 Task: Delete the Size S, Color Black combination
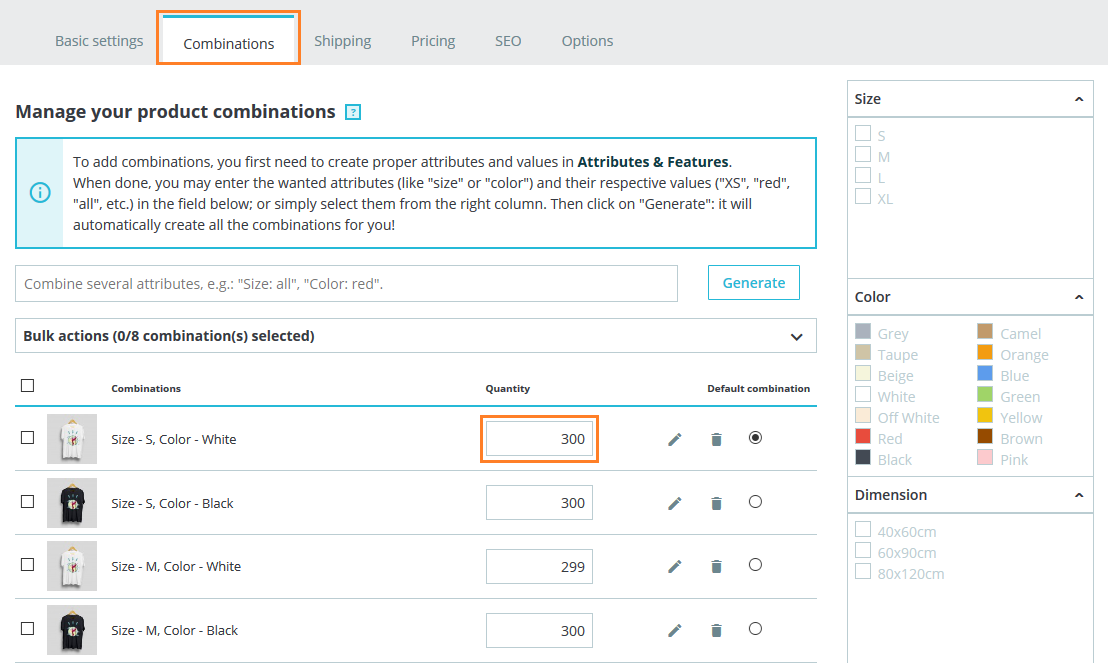coord(716,503)
